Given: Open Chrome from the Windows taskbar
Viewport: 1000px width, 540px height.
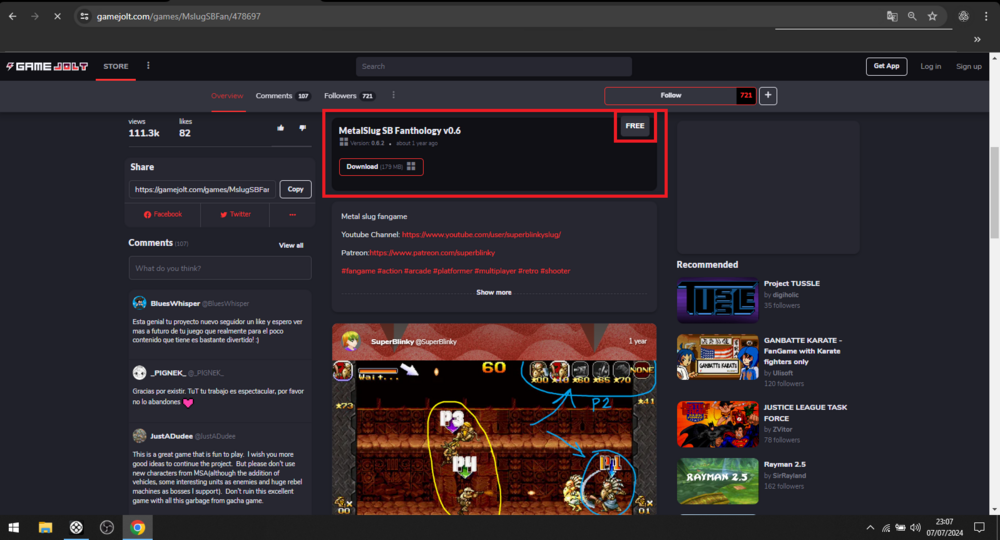Looking at the screenshot, I should pos(137,527).
